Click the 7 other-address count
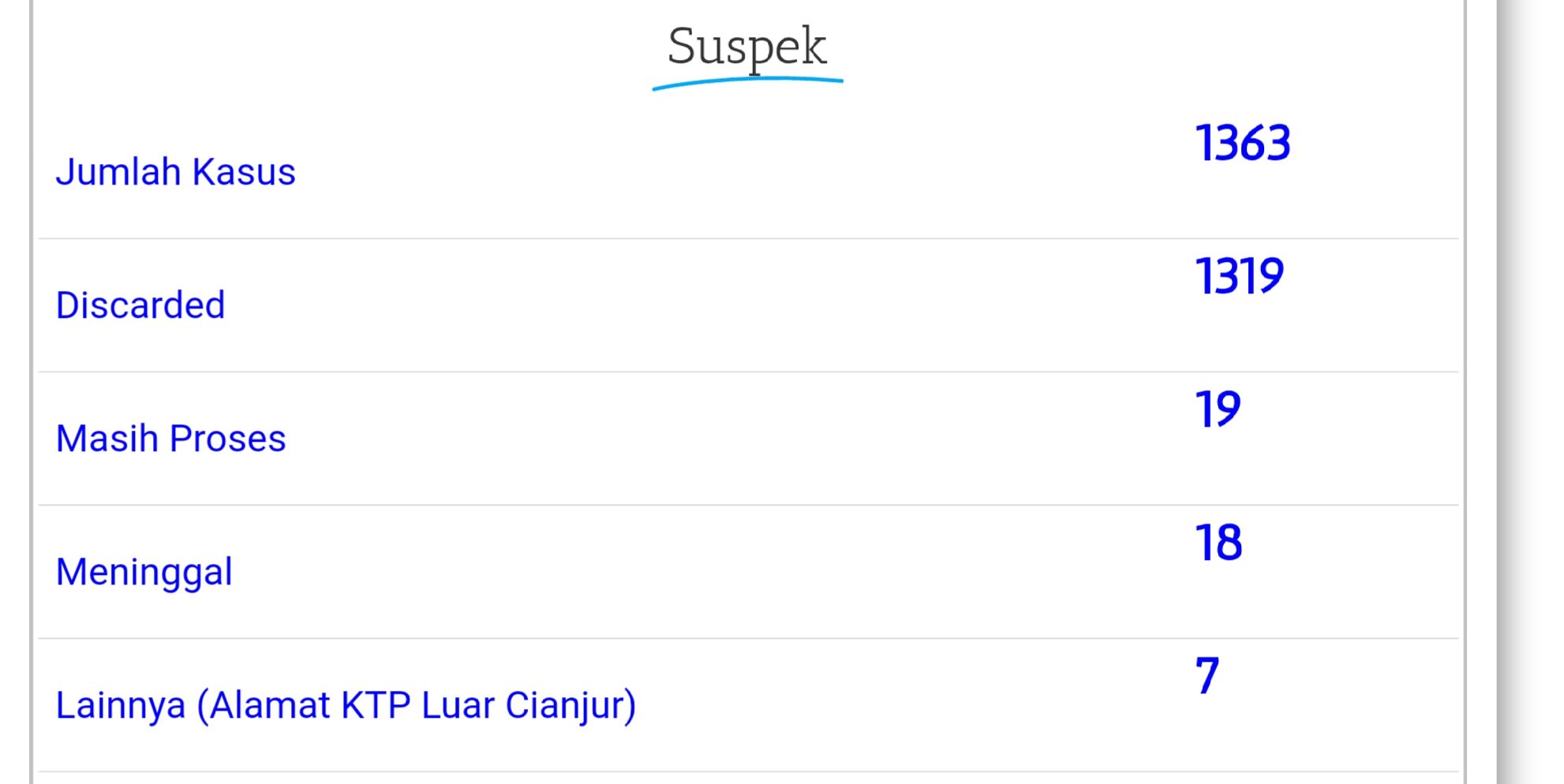The width and height of the screenshot is (1564, 784). pos(1207,676)
